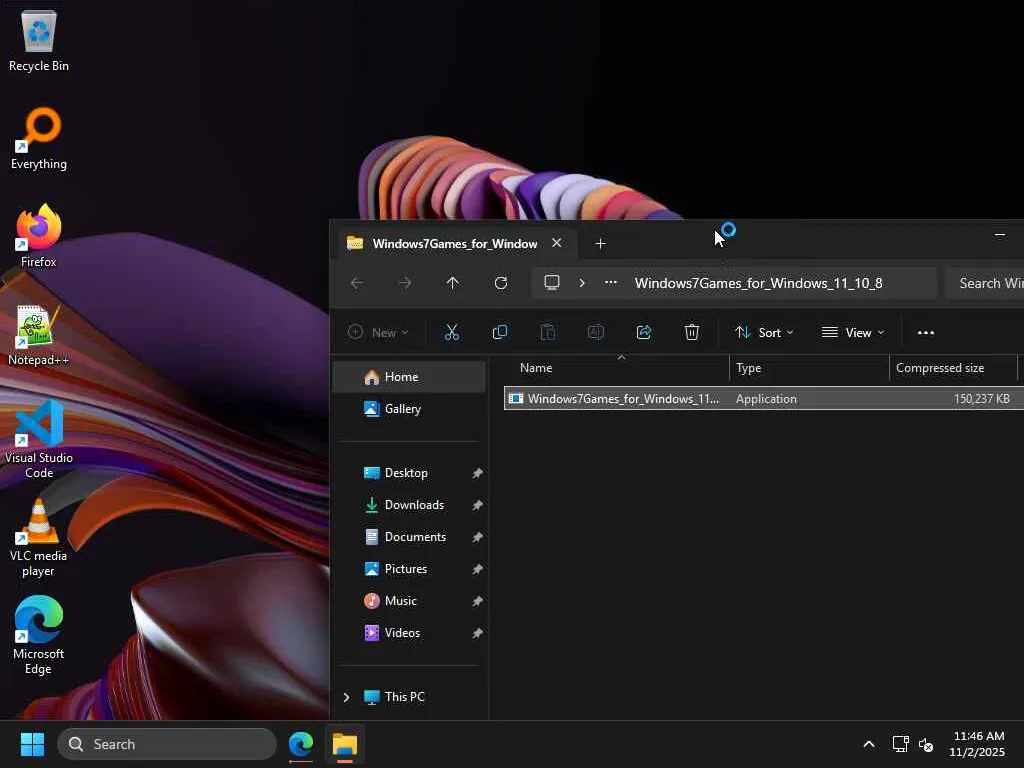
Task: Sort by the Compressed size column header
Action: (940, 368)
